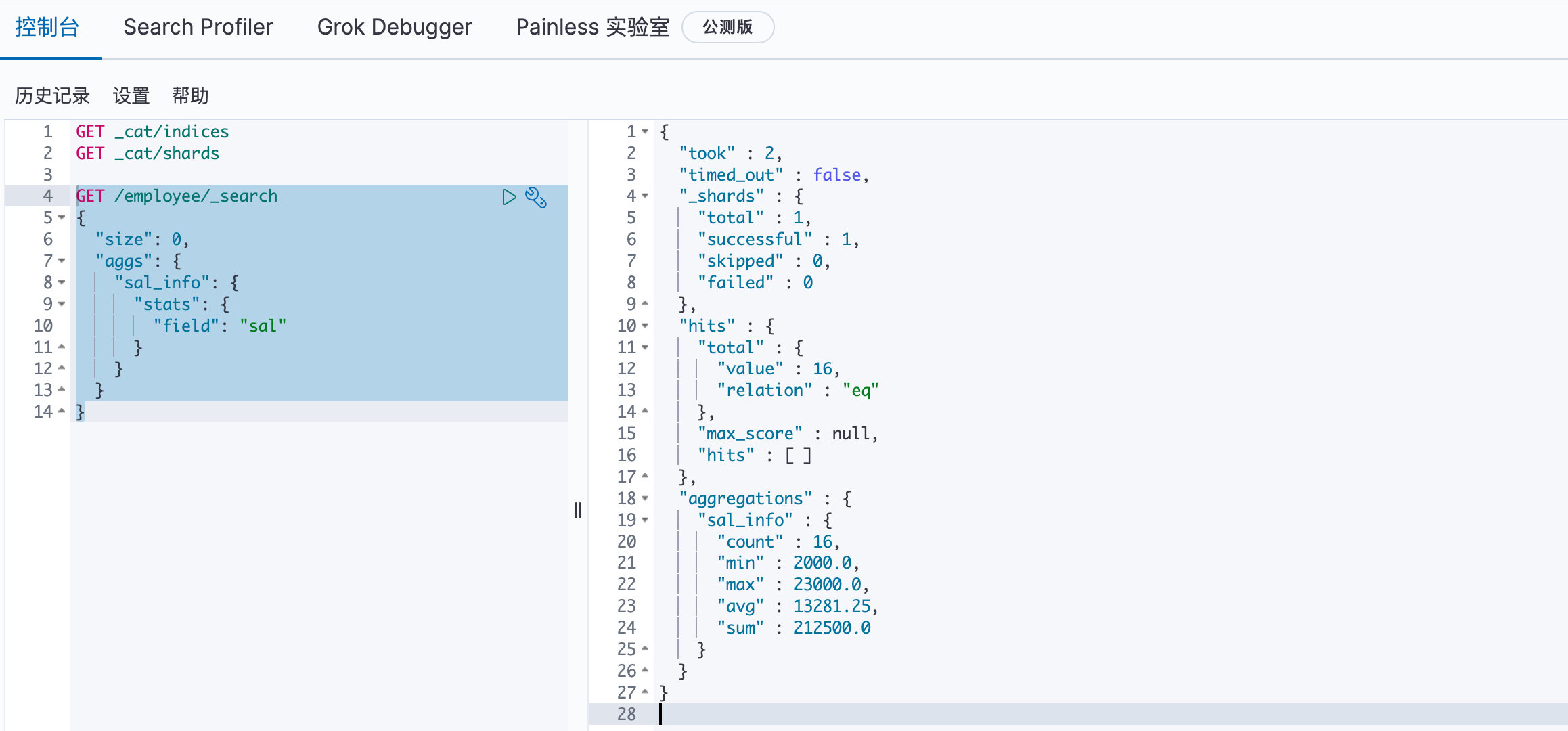The height and width of the screenshot is (731, 1568).
Task: Click the "timed_out" : false line
Action: click(x=774, y=175)
